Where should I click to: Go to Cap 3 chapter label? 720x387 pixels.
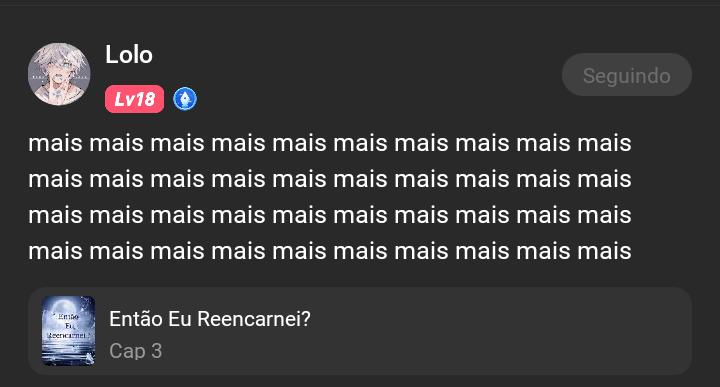coord(135,351)
